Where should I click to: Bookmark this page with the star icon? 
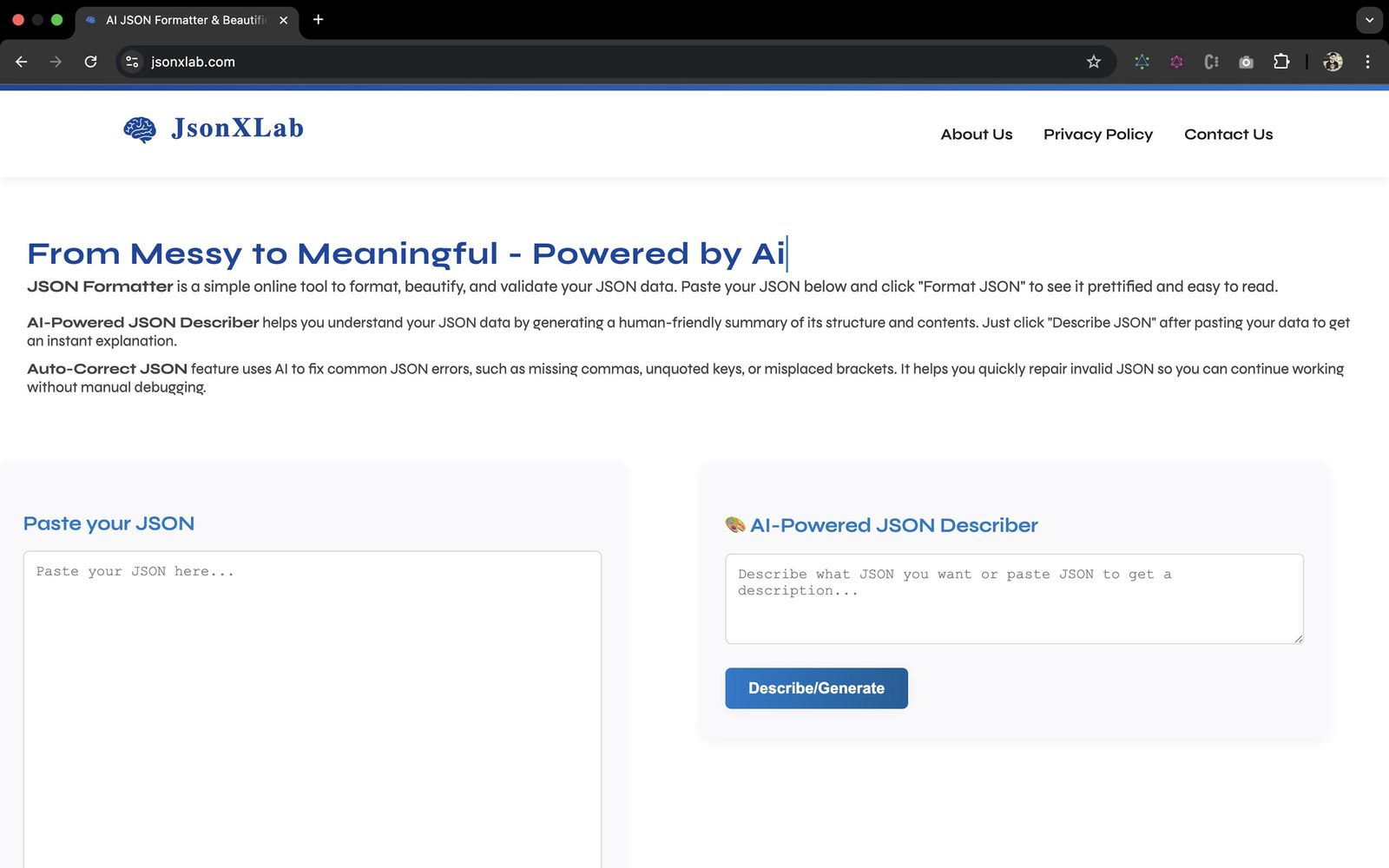click(x=1094, y=62)
